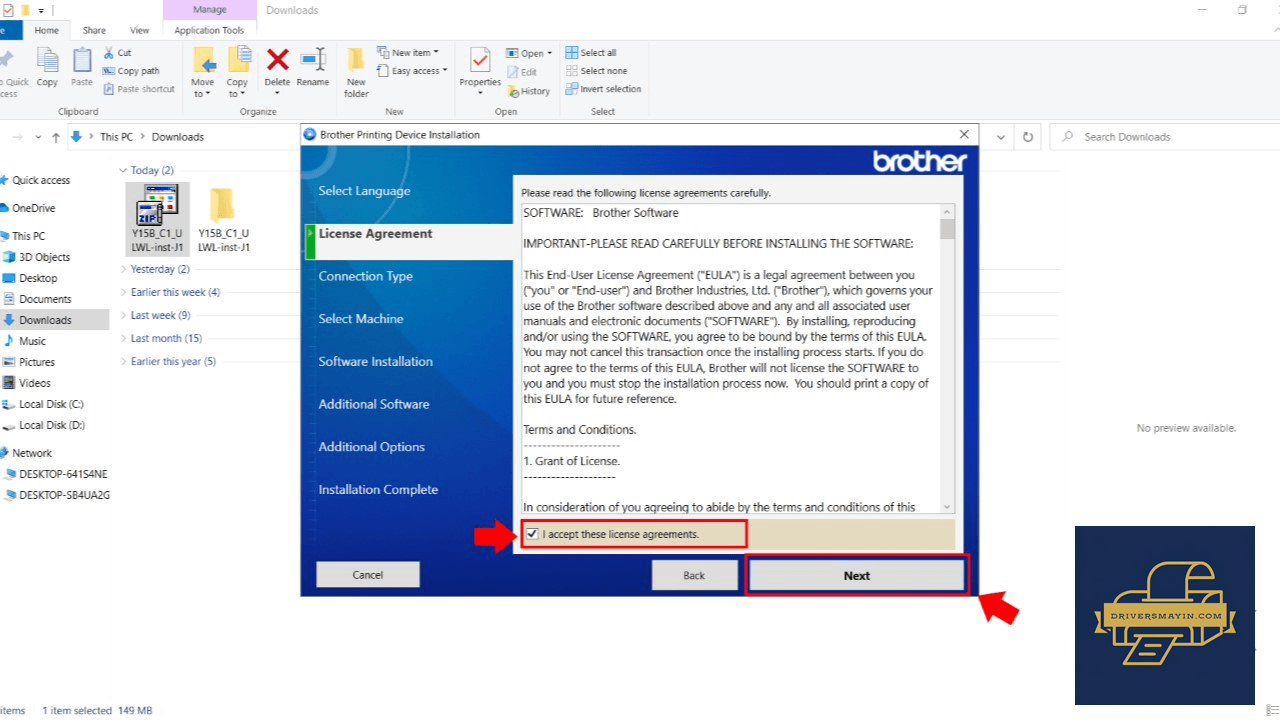Collapse the Today (2) group
This screenshot has width=1280, height=720.
[x=123, y=171]
